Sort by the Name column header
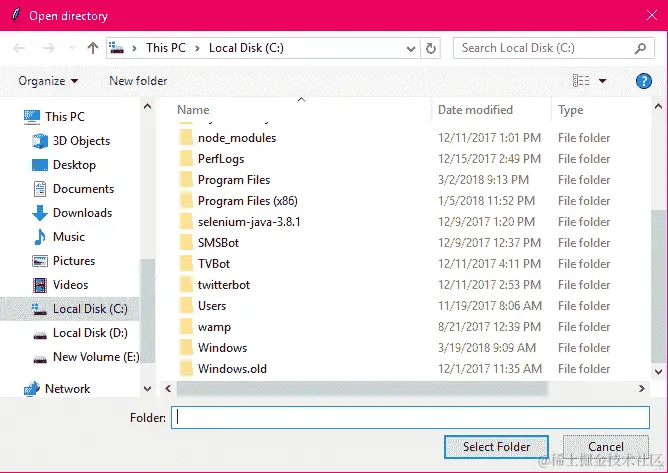Image resolution: width=668 pixels, height=473 pixels. click(x=193, y=110)
